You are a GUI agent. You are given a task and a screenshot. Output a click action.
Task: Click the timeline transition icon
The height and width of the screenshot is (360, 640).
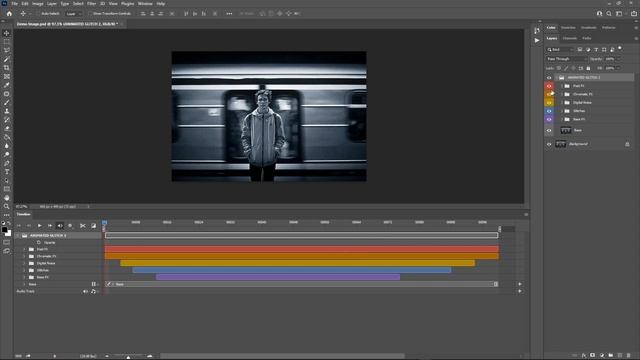(x=93, y=226)
